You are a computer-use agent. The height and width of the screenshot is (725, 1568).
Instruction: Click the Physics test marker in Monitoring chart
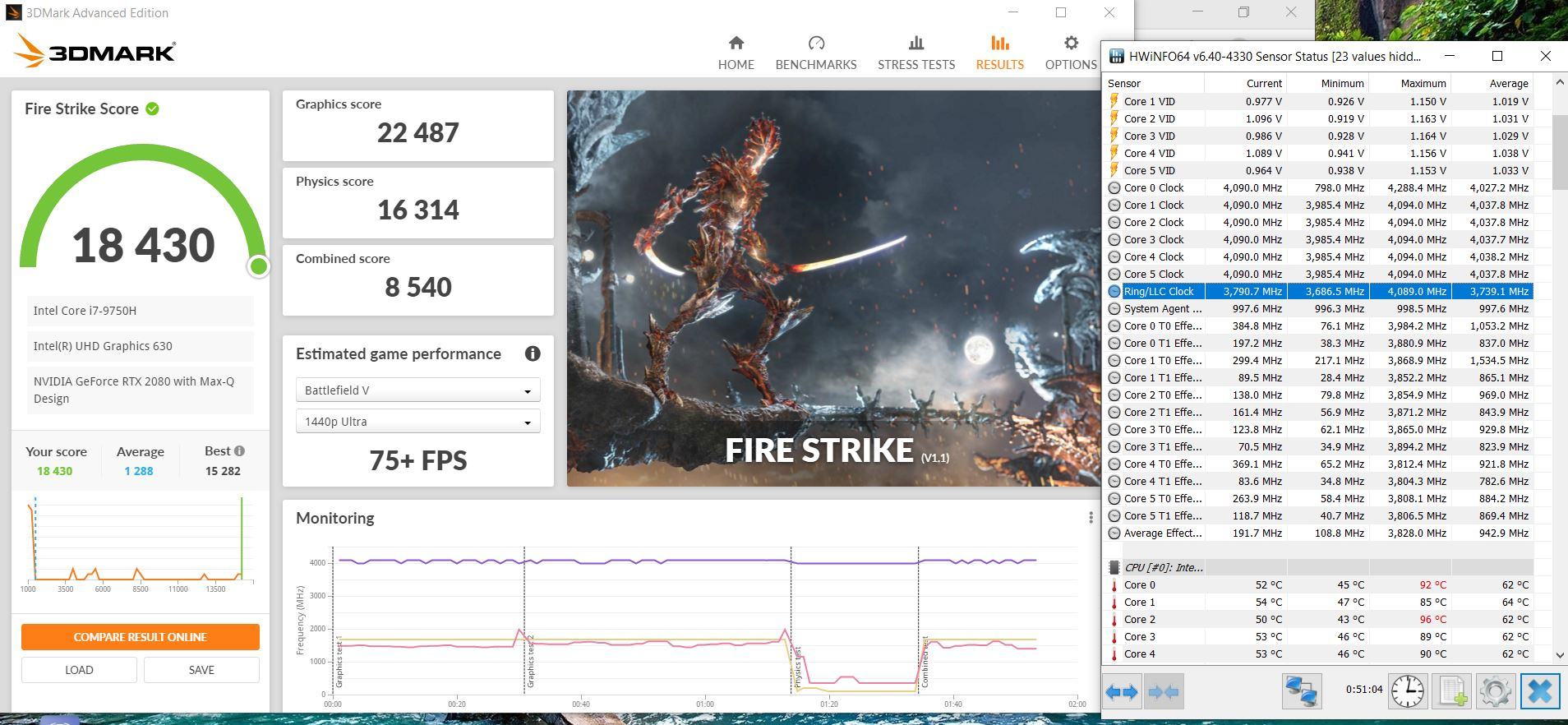point(797,668)
